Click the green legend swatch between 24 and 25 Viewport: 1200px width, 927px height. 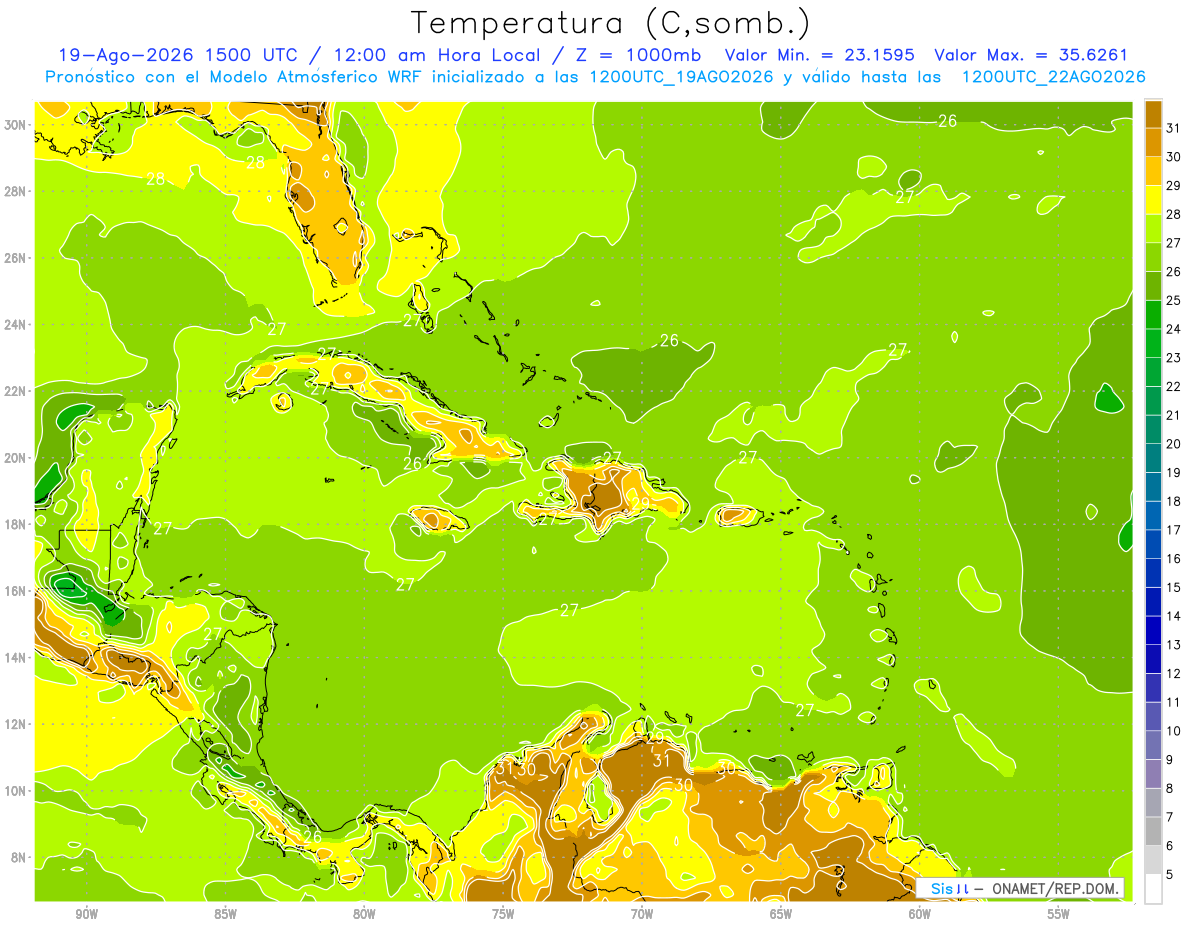(1153, 314)
